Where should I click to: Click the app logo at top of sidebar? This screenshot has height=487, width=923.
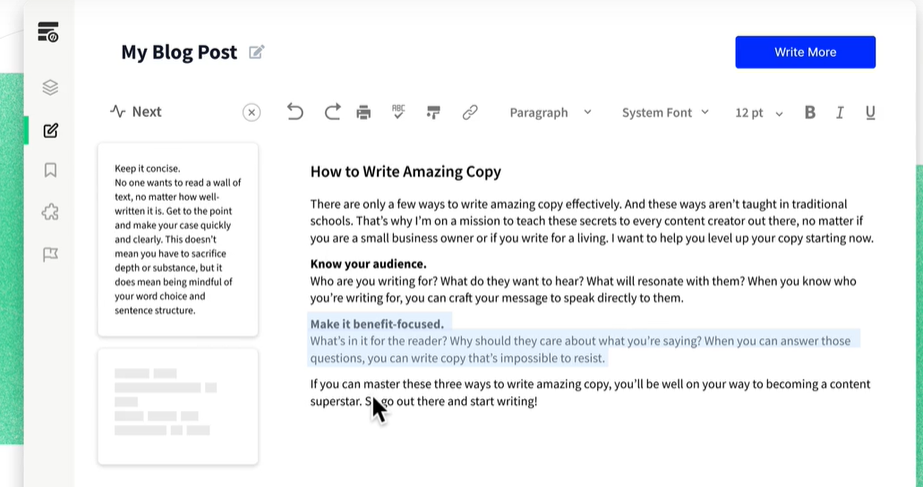[x=48, y=31]
